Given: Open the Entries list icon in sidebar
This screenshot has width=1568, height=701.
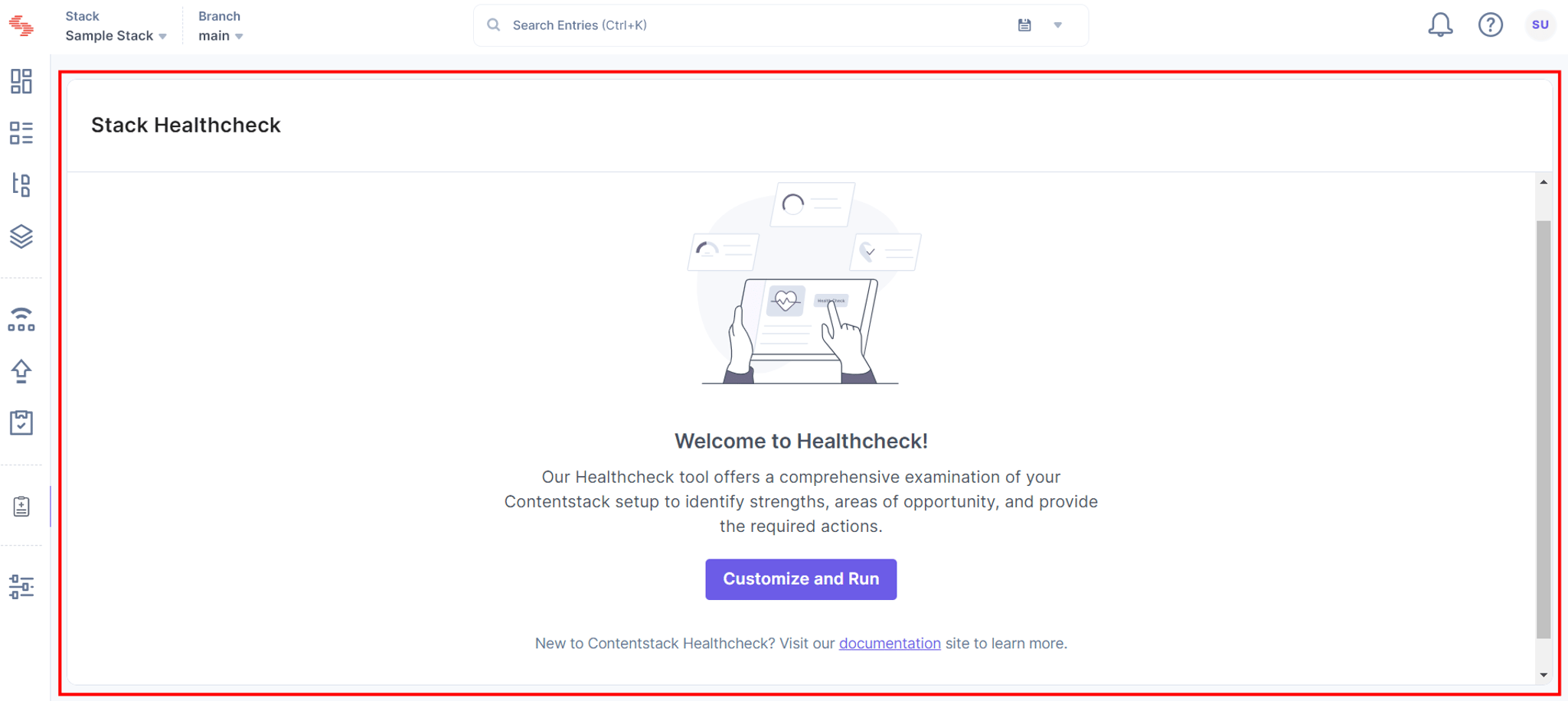Looking at the screenshot, I should [x=21, y=133].
